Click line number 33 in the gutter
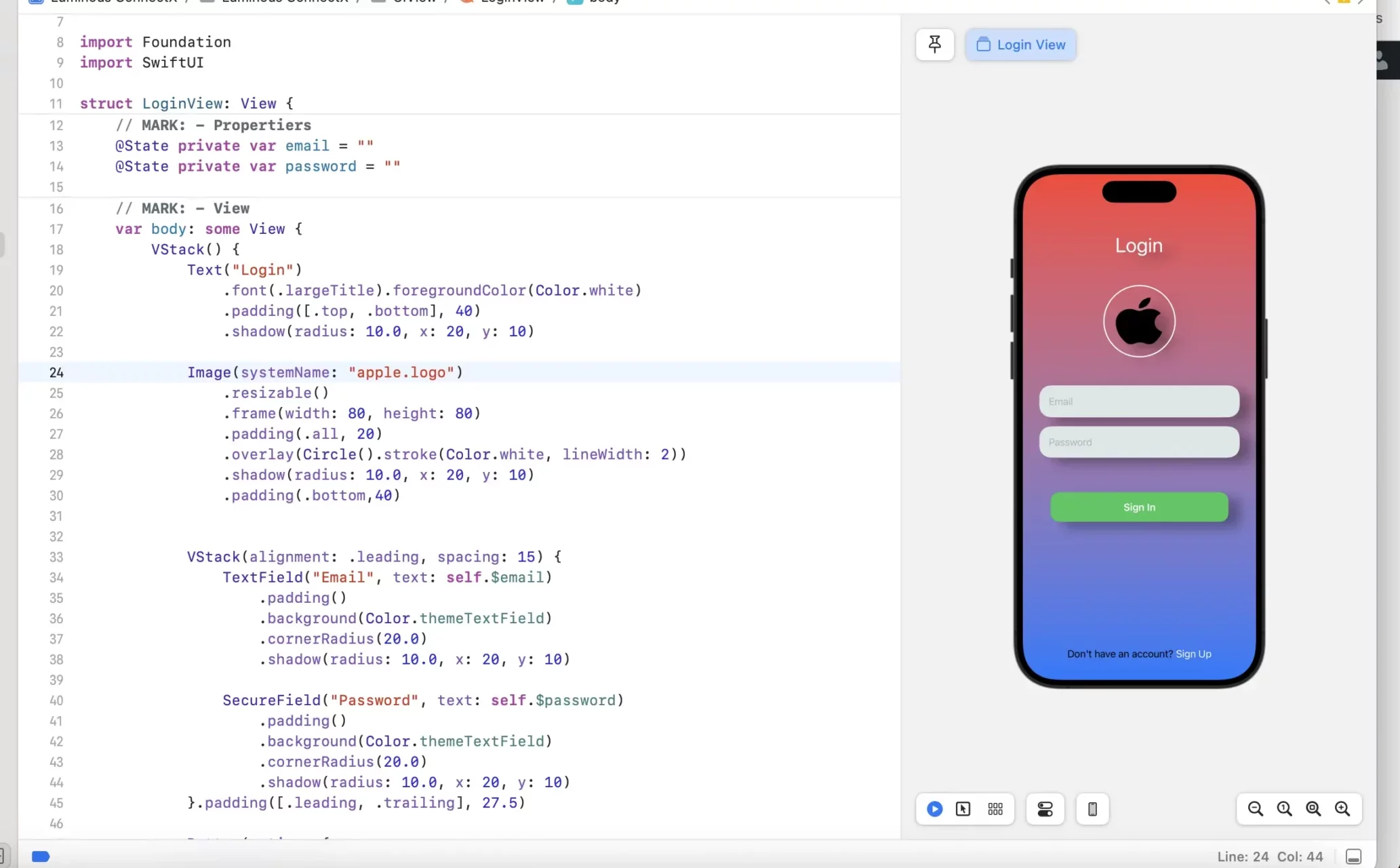The height and width of the screenshot is (868, 1400). point(56,557)
